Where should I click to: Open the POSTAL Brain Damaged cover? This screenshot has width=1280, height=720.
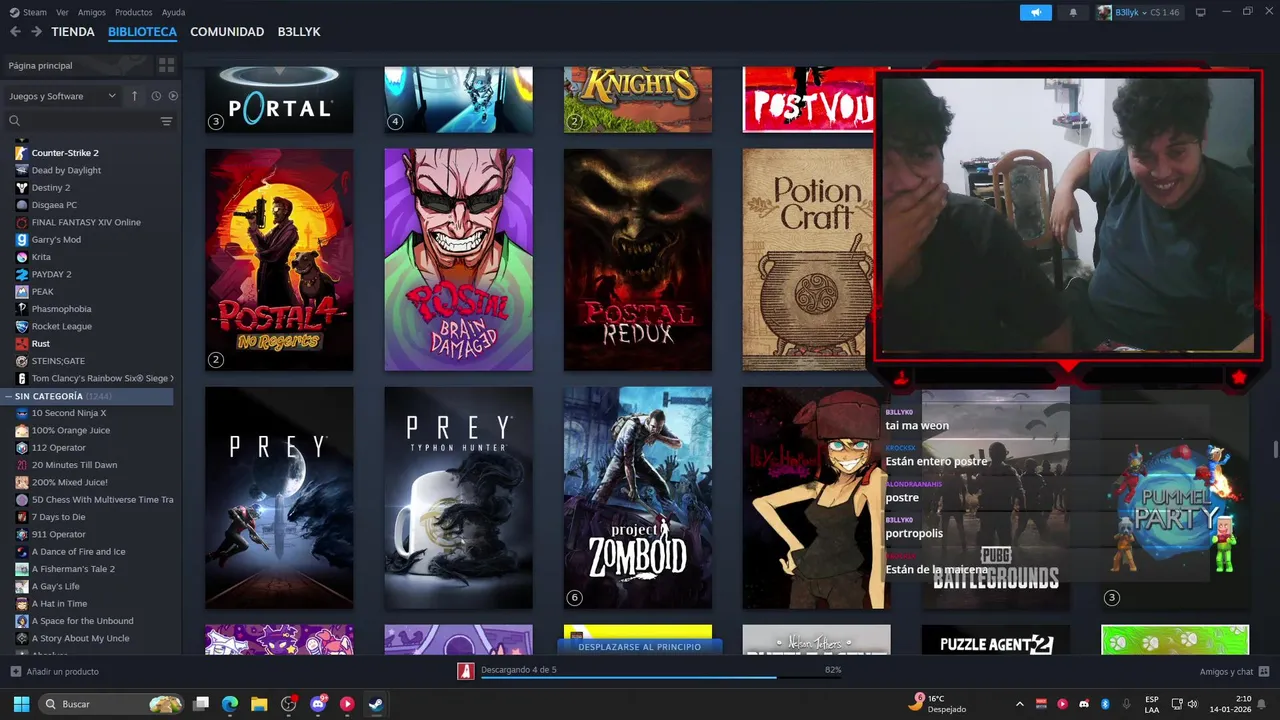coord(458,260)
